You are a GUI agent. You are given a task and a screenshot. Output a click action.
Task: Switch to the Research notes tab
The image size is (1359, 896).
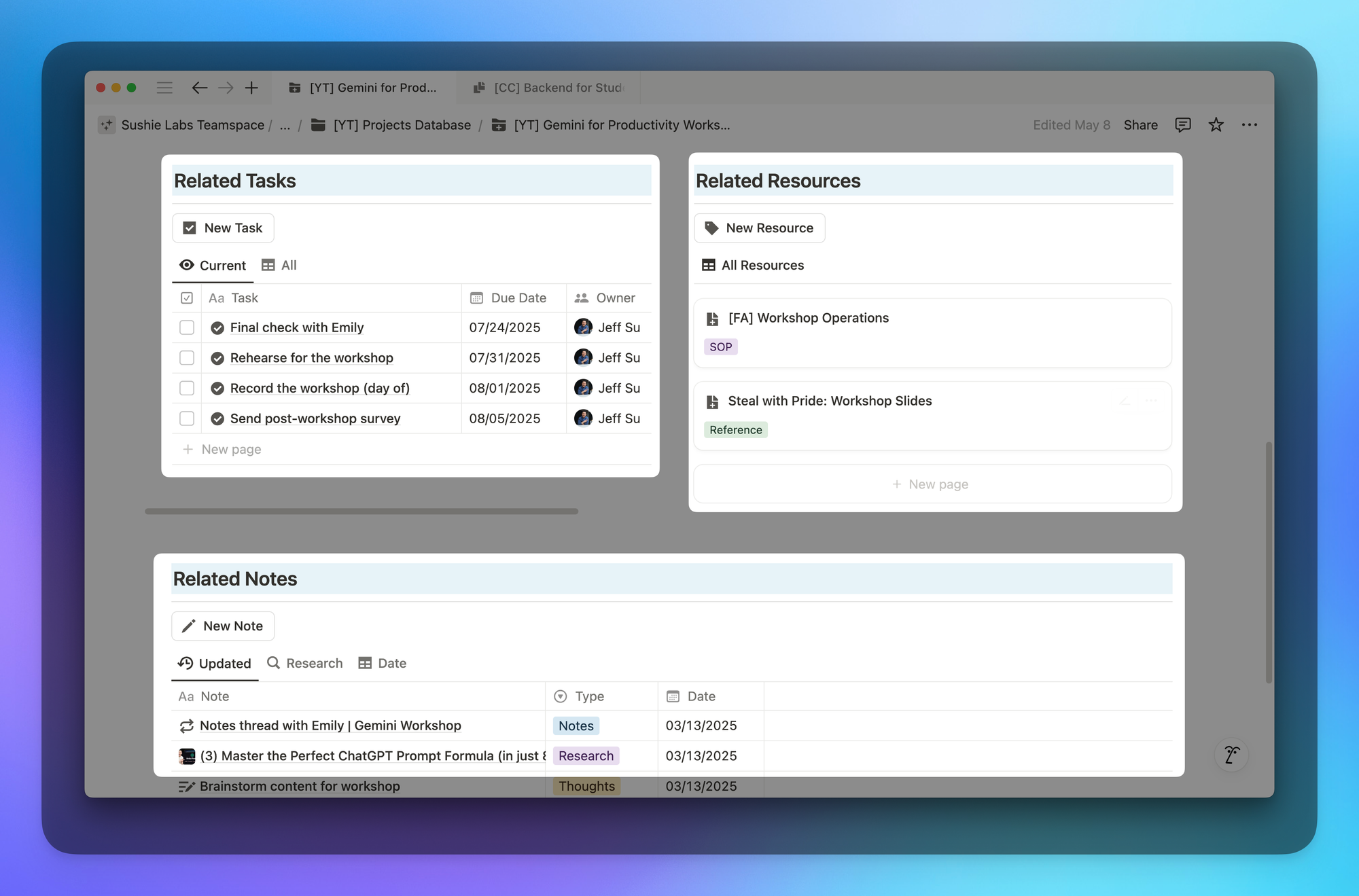pyautogui.click(x=305, y=663)
